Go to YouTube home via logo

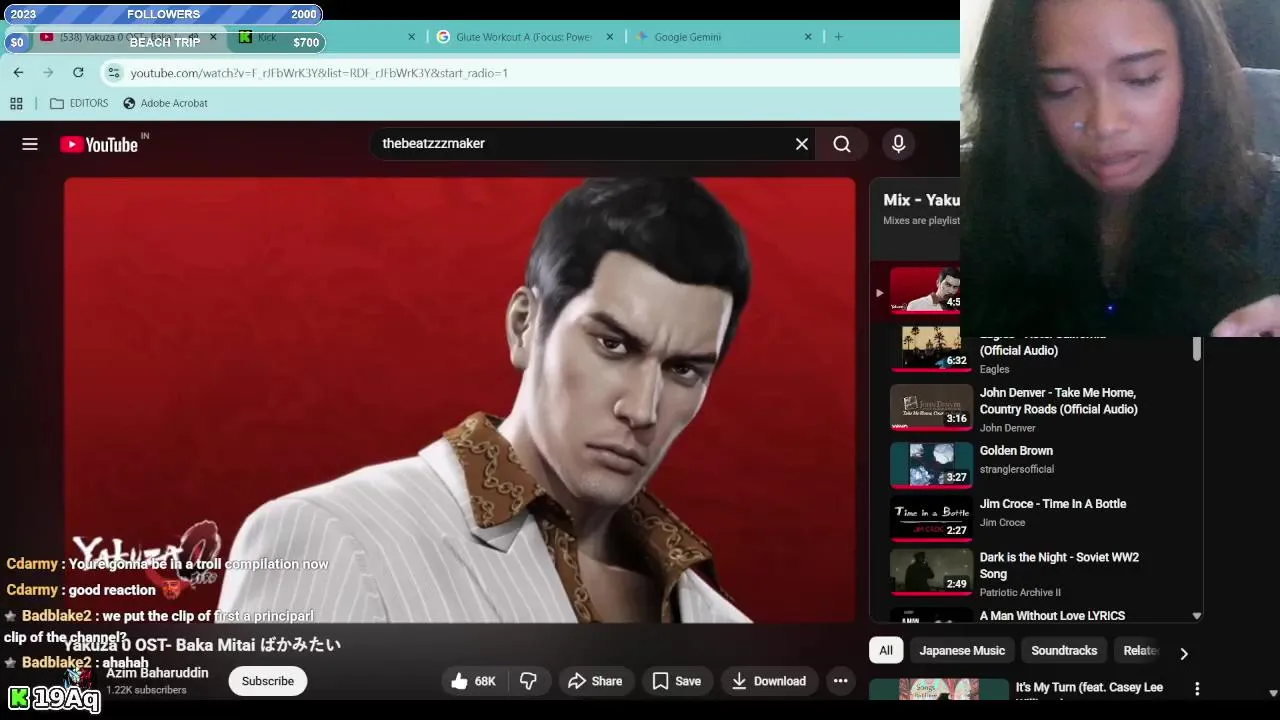99,144
